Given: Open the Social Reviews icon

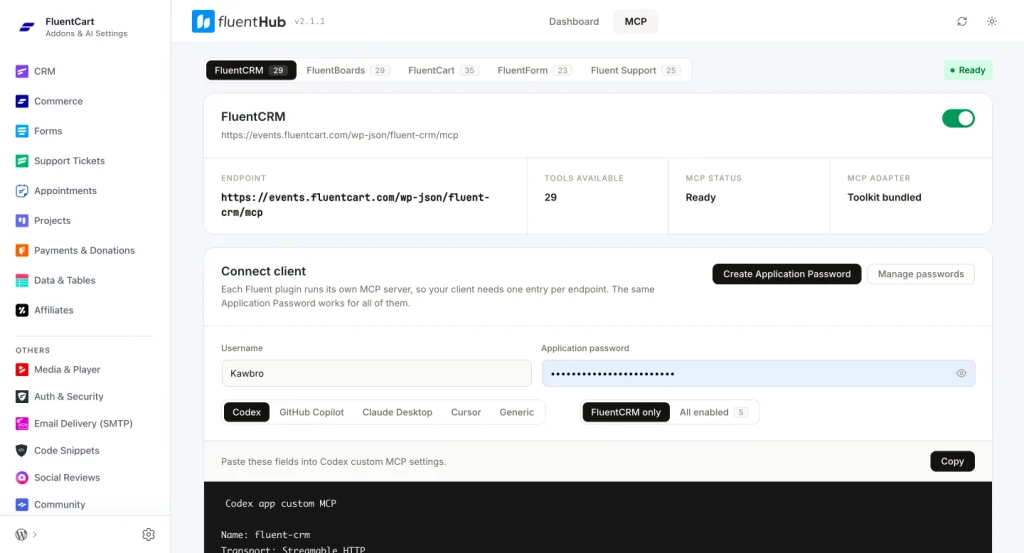Looking at the screenshot, I should [22, 478].
